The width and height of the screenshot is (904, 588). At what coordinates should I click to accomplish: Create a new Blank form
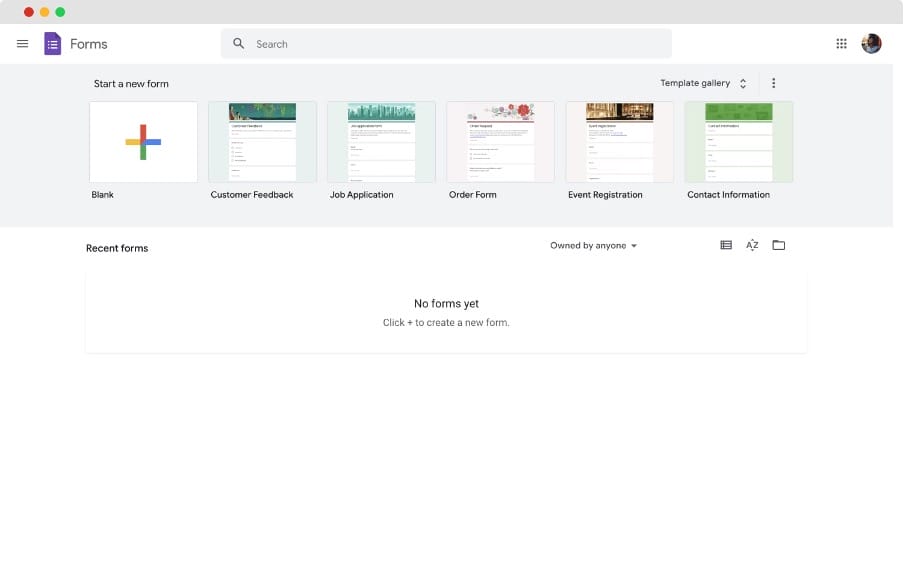coord(143,142)
